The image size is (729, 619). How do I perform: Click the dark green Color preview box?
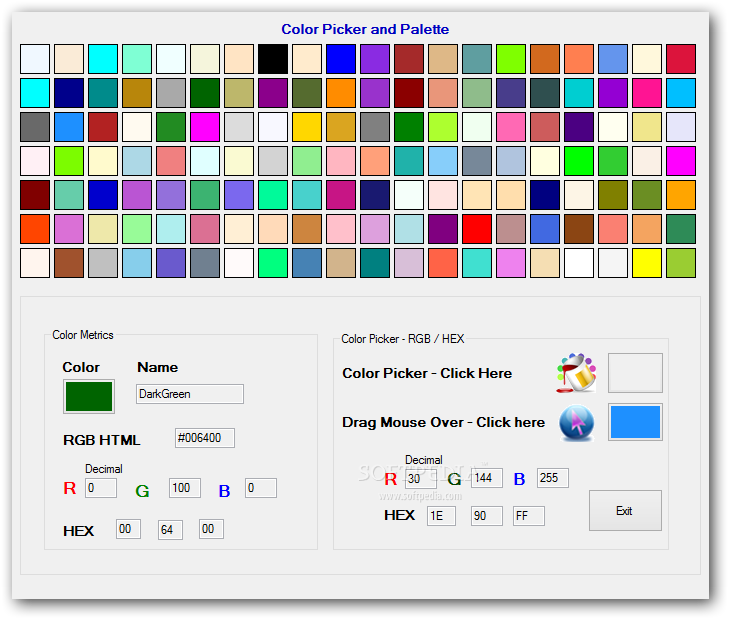coord(89,397)
